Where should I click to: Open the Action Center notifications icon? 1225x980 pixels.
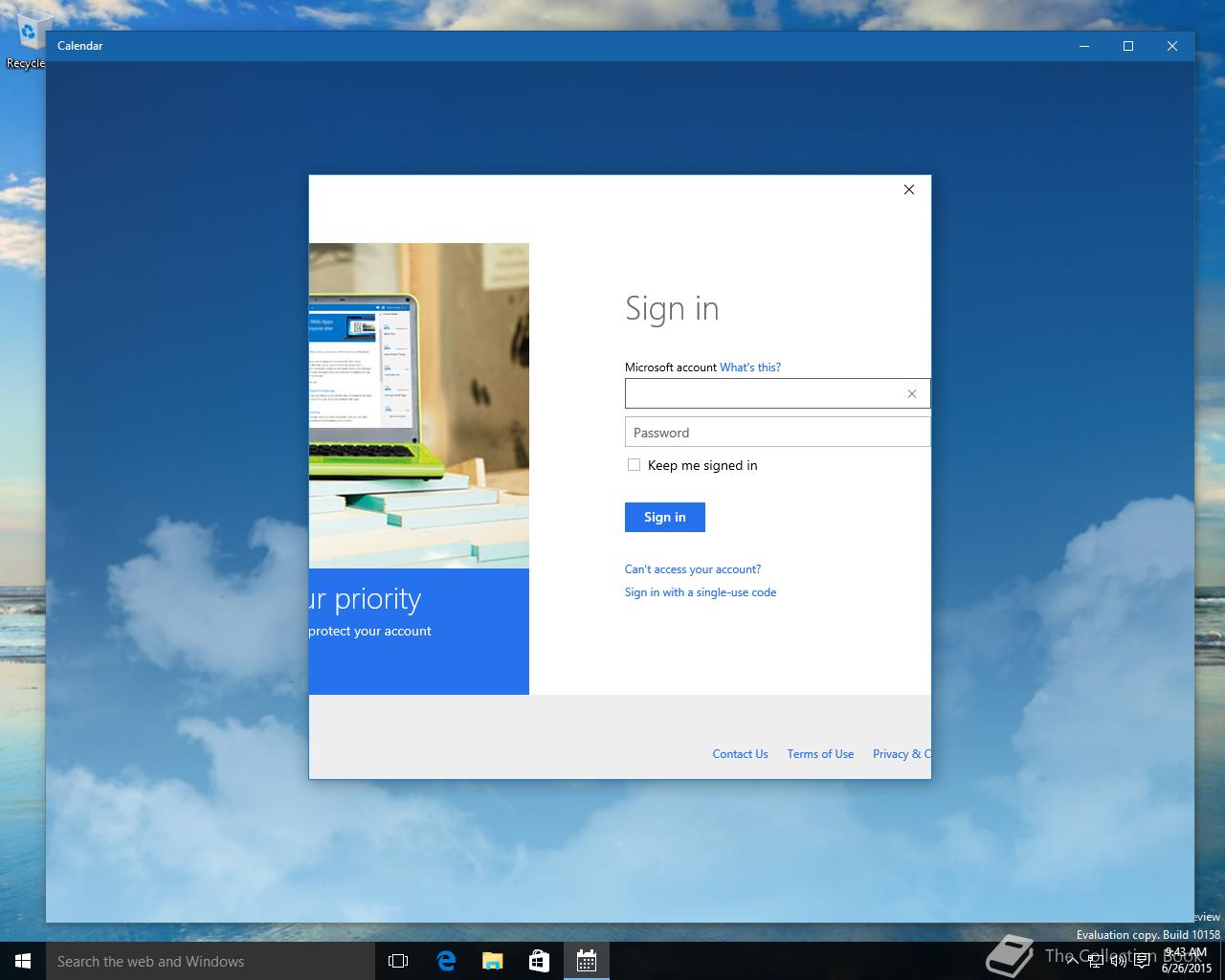pyautogui.click(x=1142, y=961)
